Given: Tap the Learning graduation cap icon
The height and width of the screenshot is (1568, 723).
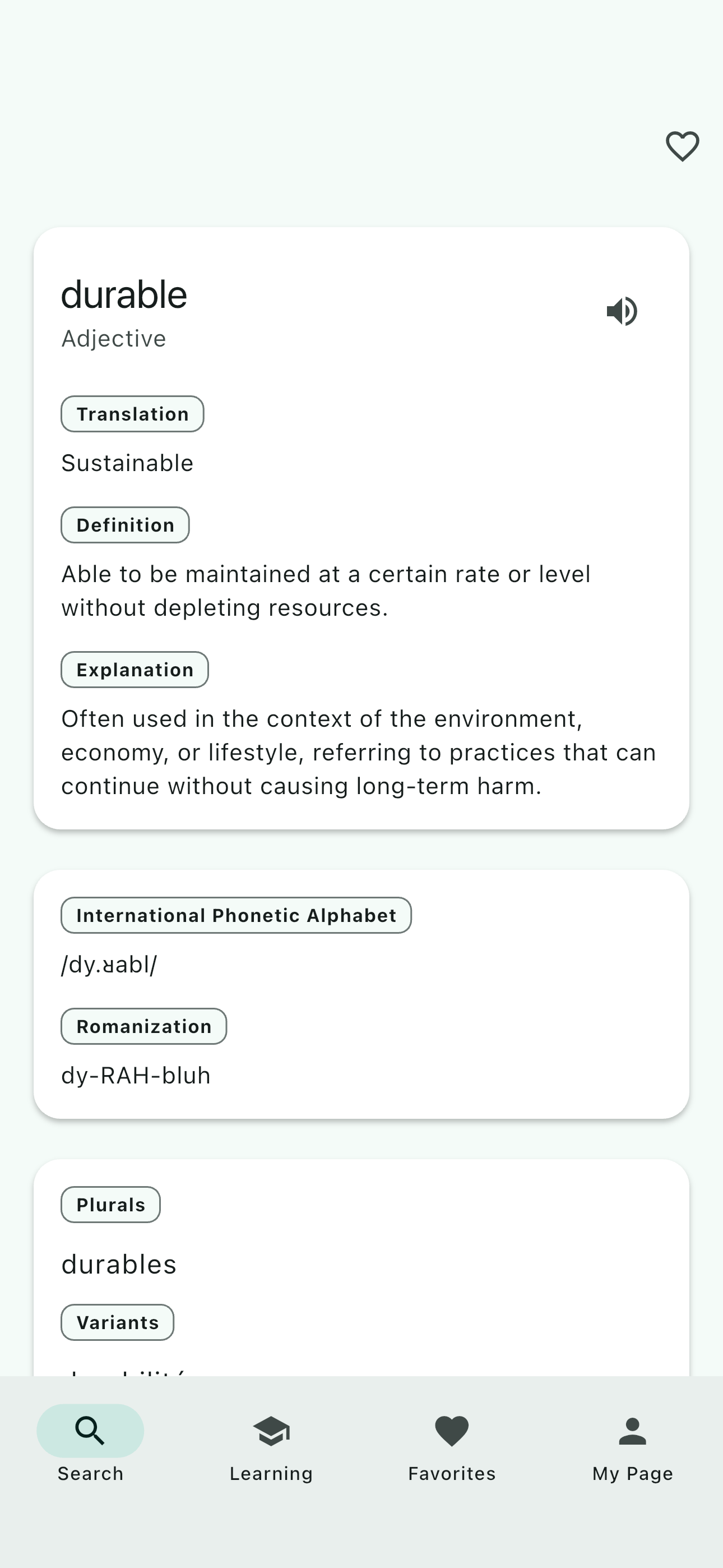Looking at the screenshot, I should click(271, 1431).
